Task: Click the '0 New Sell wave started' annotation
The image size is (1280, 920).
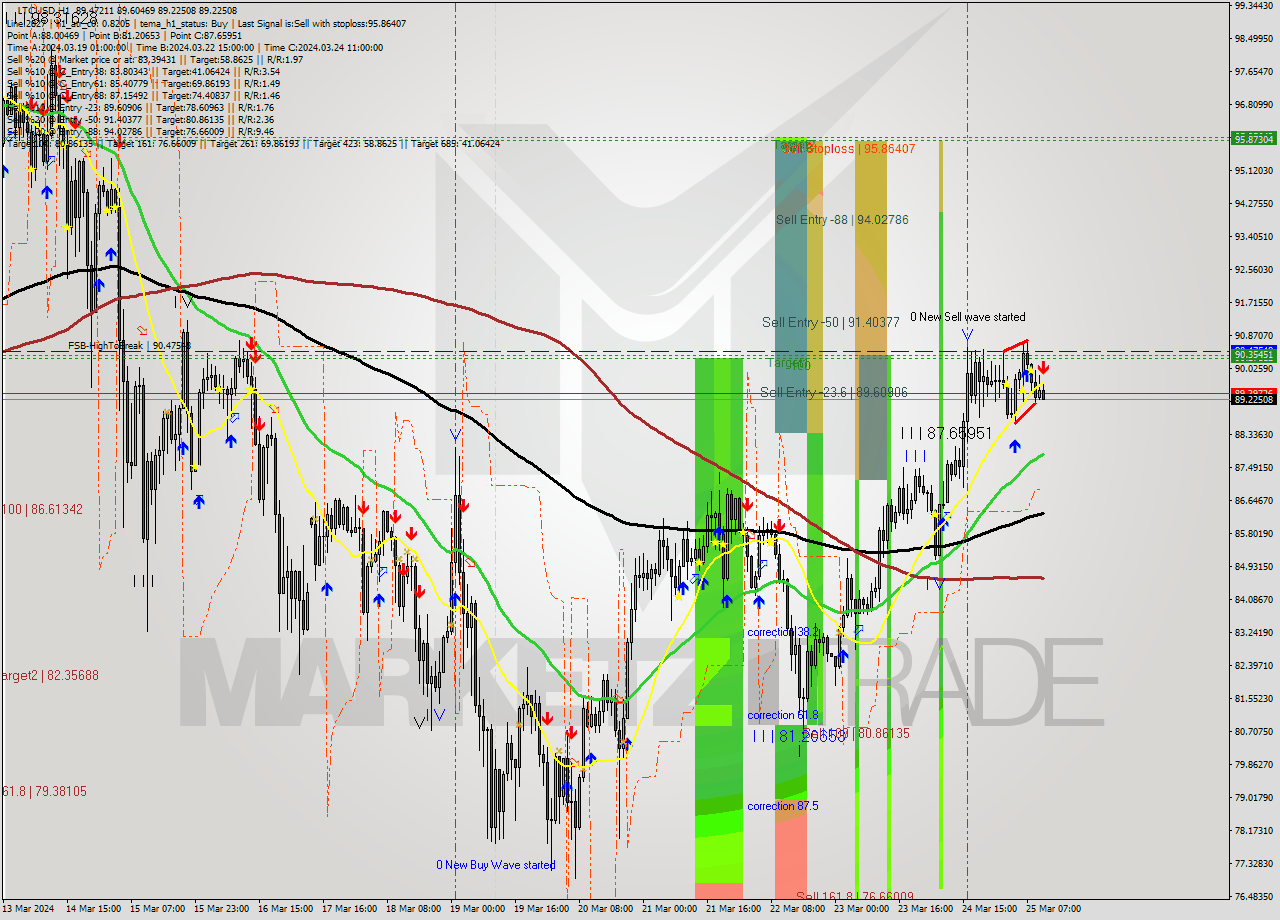Action: 967,317
